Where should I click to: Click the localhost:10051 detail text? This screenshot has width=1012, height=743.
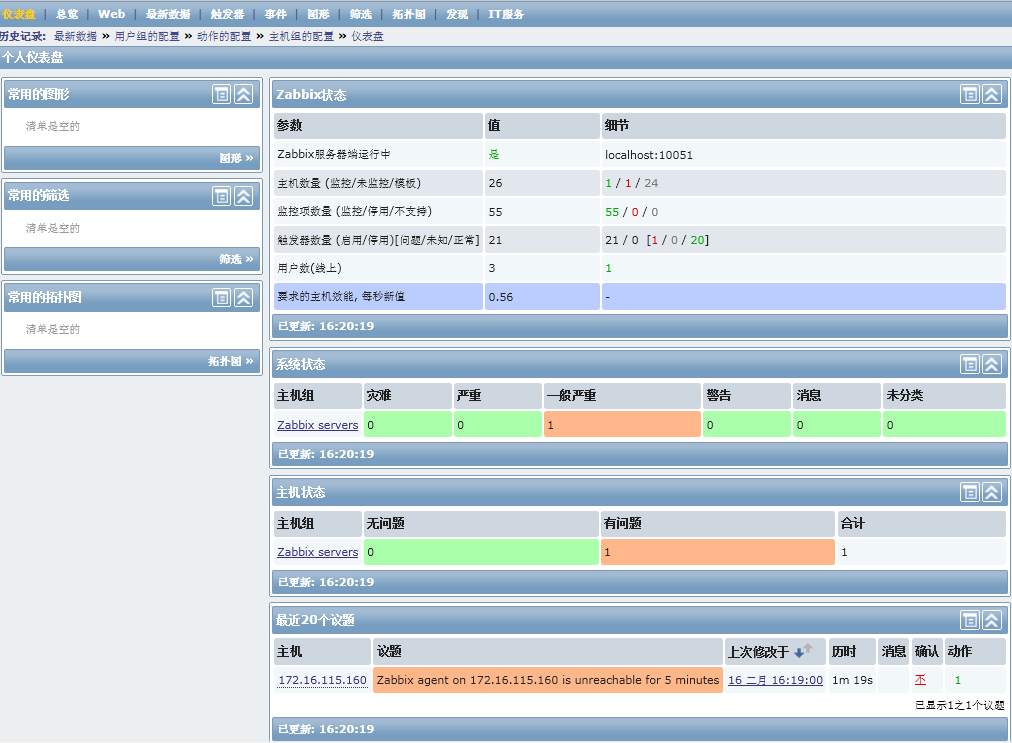[x=649, y=155]
